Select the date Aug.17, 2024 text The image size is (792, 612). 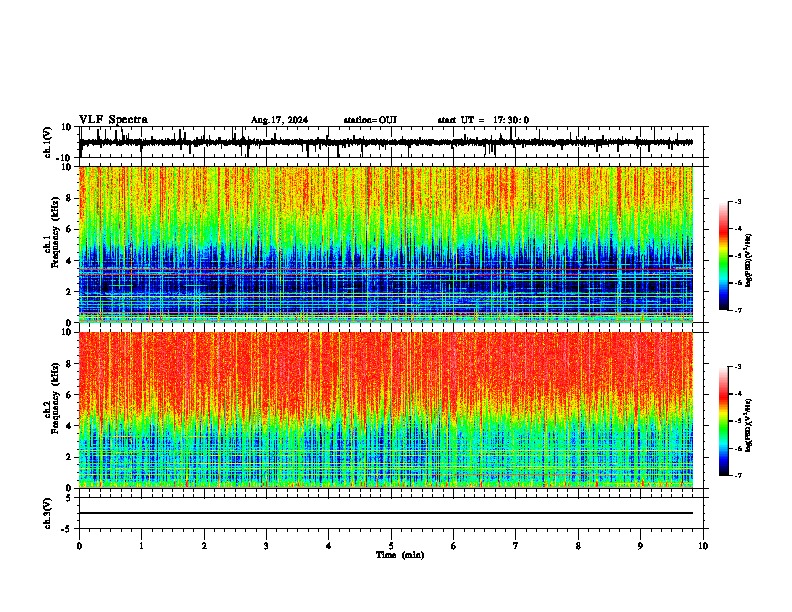[x=279, y=120]
